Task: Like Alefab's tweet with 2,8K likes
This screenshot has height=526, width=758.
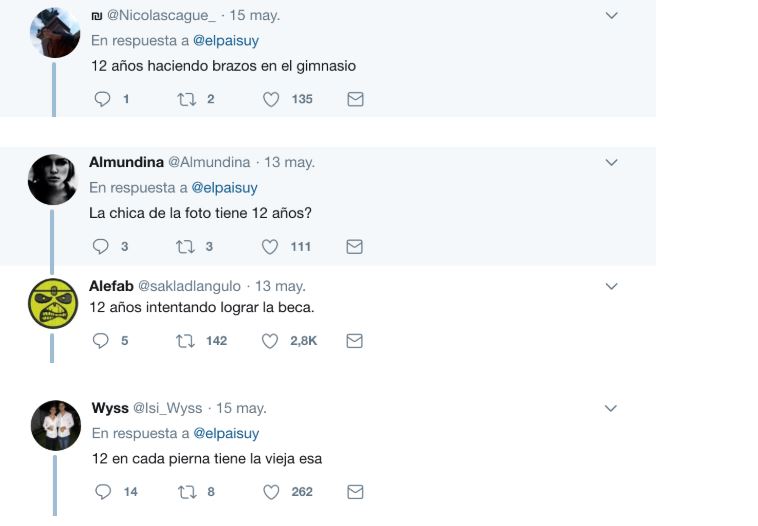Action: (270, 341)
